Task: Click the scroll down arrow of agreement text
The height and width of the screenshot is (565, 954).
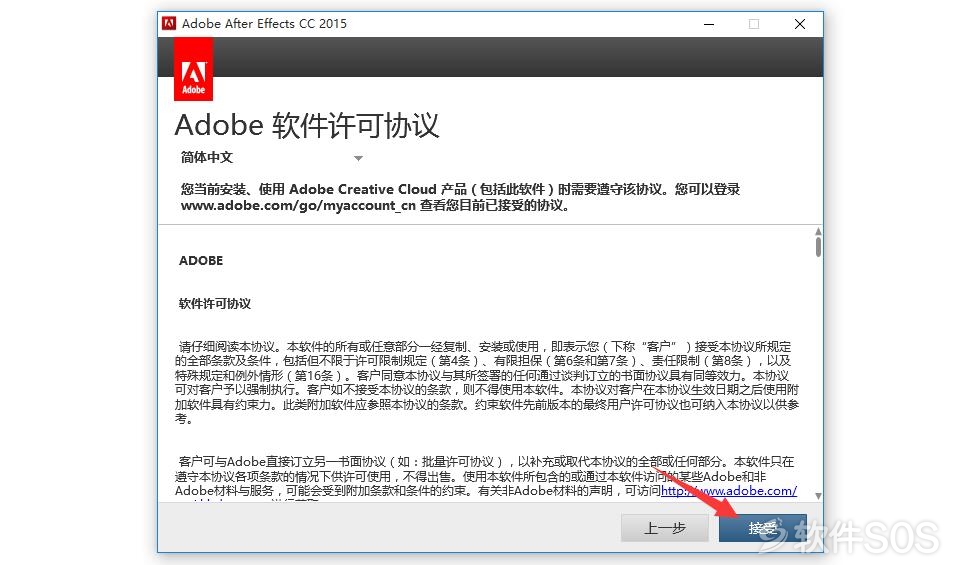Action: pos(818,496)
